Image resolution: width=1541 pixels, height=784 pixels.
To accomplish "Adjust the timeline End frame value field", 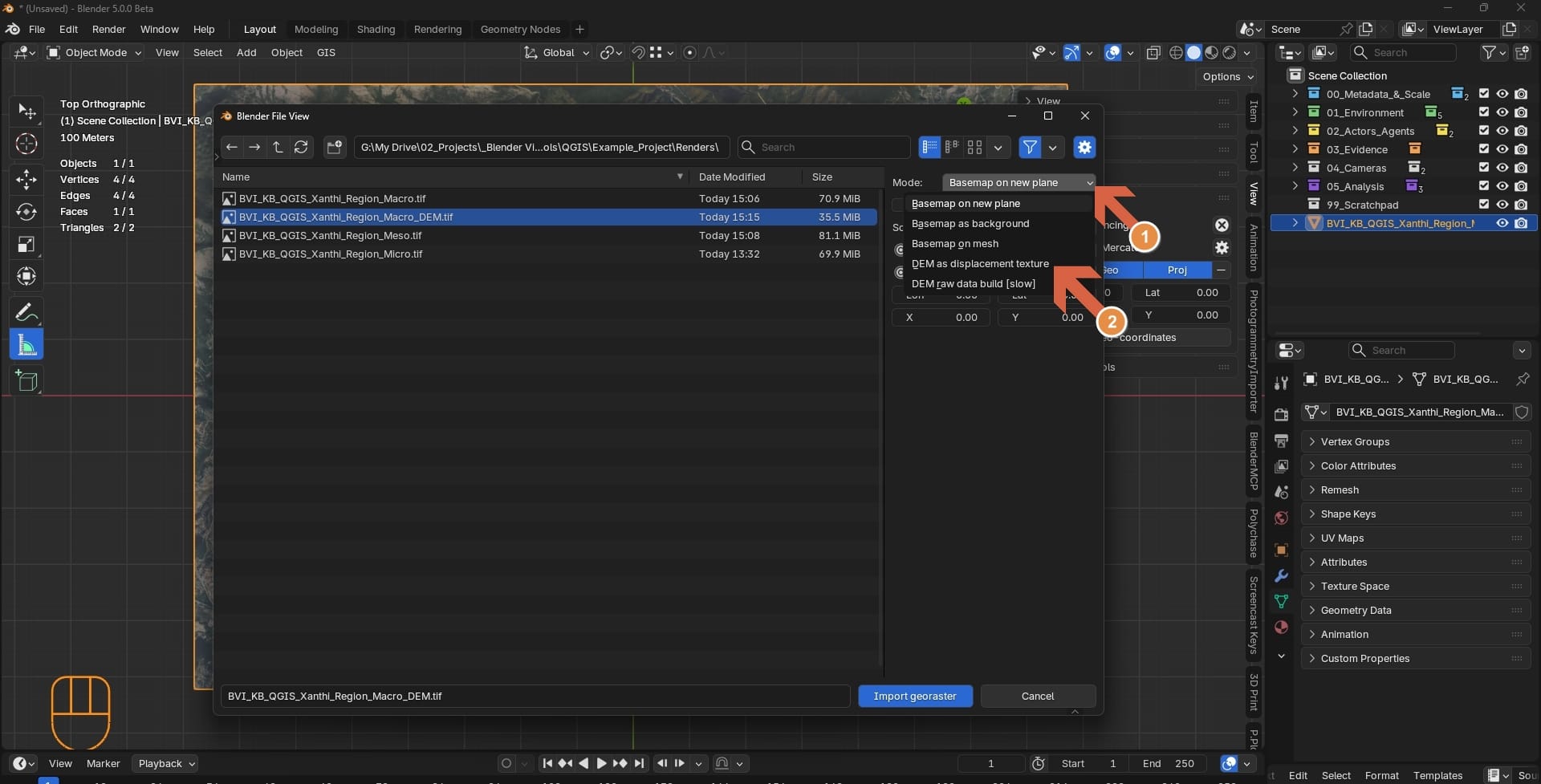I will (x=1170, y=763).
